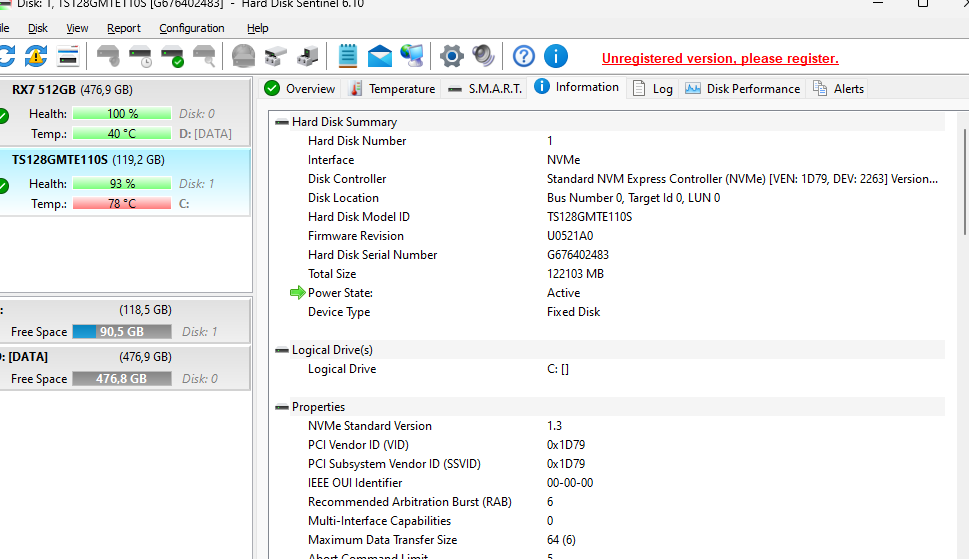Screen dimensions: 969x559
Task: Open settings via the gear icon
Action: point(452,56)
